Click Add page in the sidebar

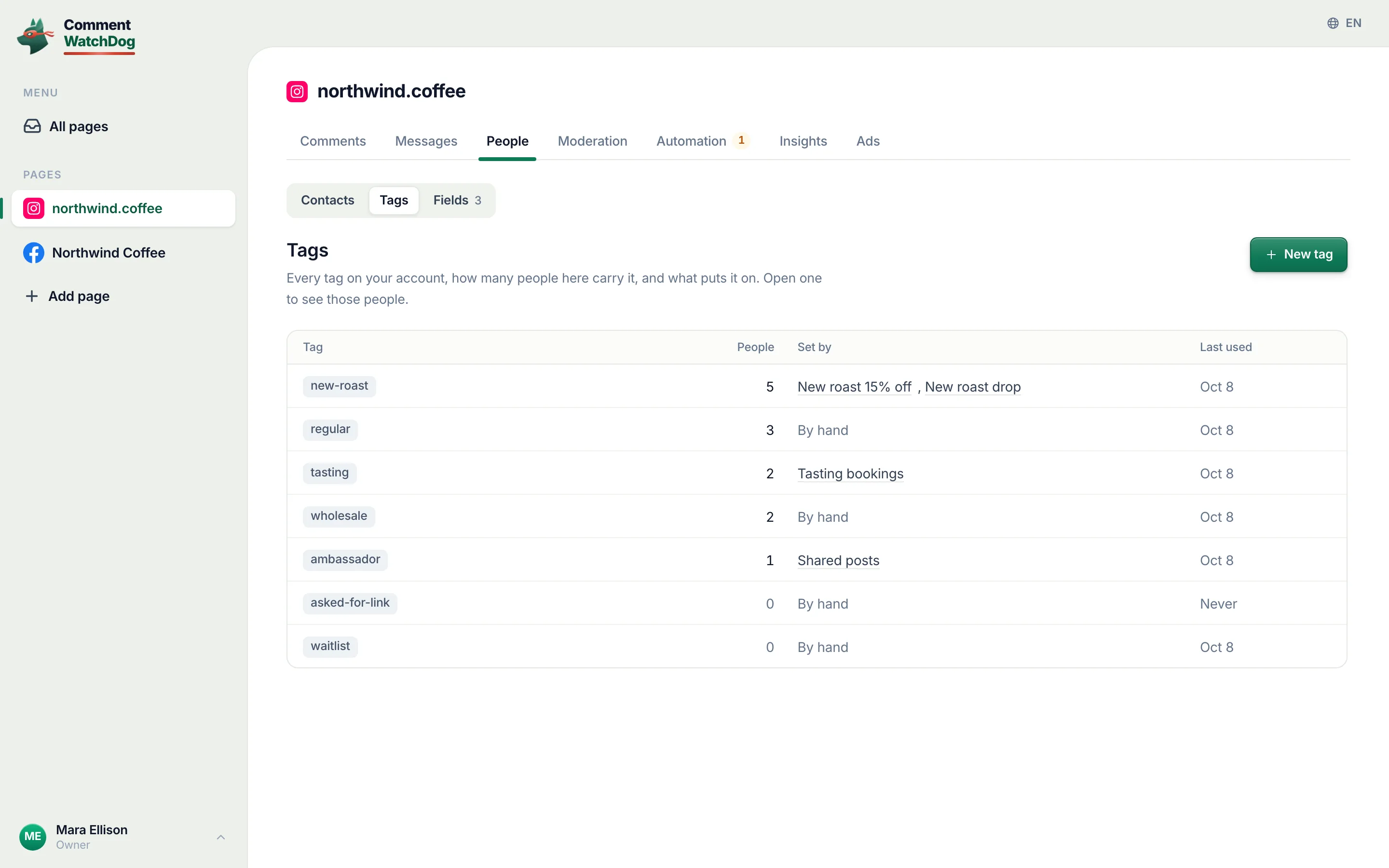point(123,296)
